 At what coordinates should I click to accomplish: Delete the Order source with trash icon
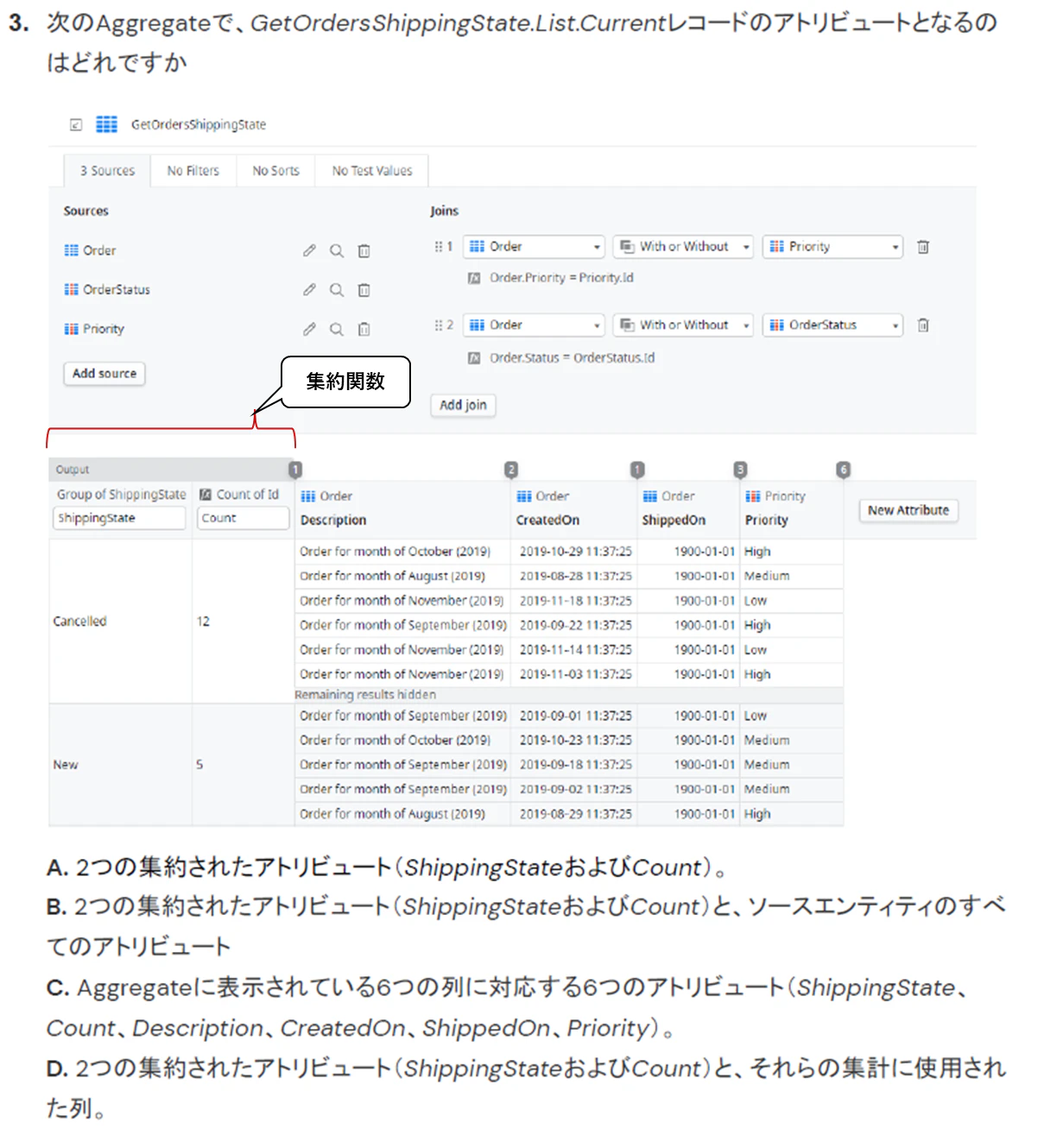point(364,250)
